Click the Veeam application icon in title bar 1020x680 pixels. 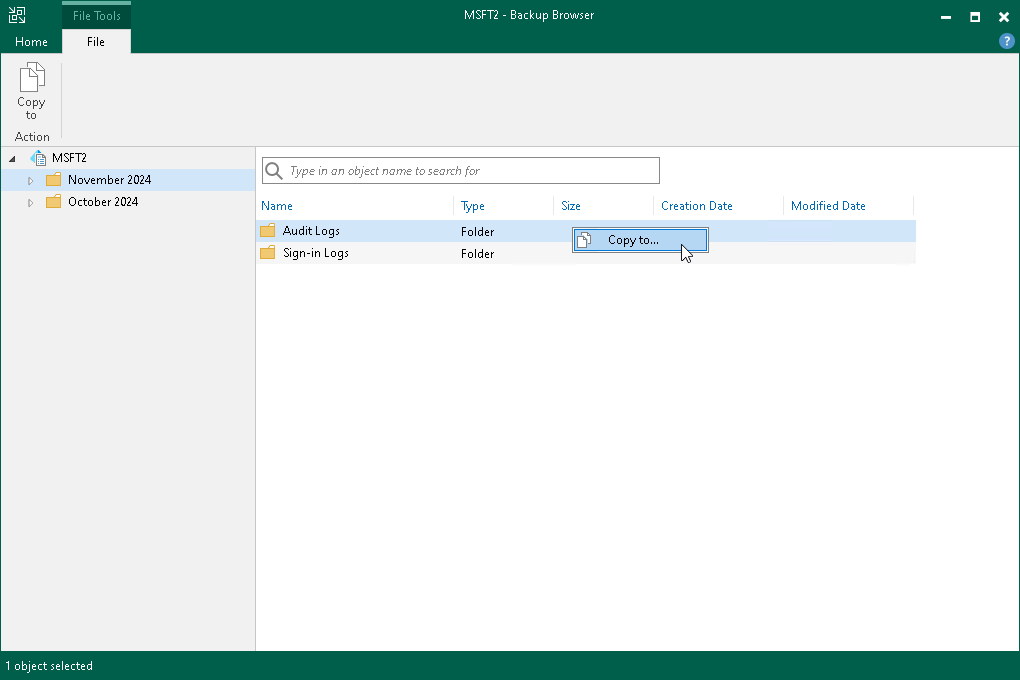(x=17, y=15)
